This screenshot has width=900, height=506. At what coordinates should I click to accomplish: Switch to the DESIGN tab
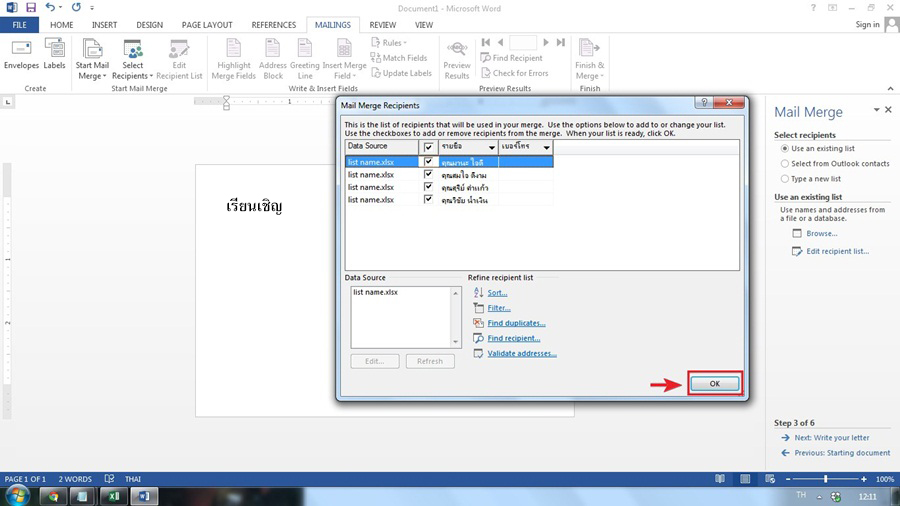[x=149, y=25]
